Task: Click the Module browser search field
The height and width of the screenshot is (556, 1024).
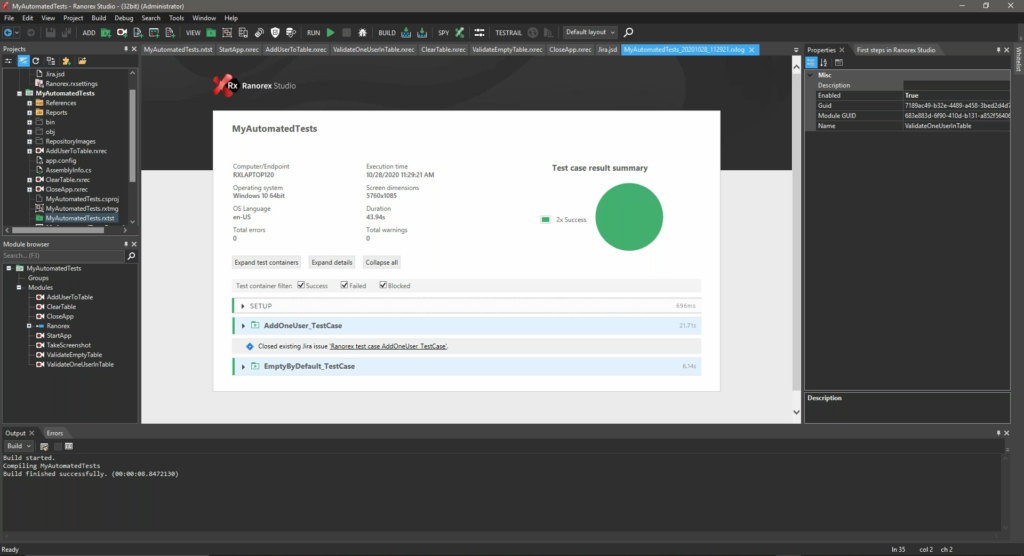Action: (x=63, y=255)
